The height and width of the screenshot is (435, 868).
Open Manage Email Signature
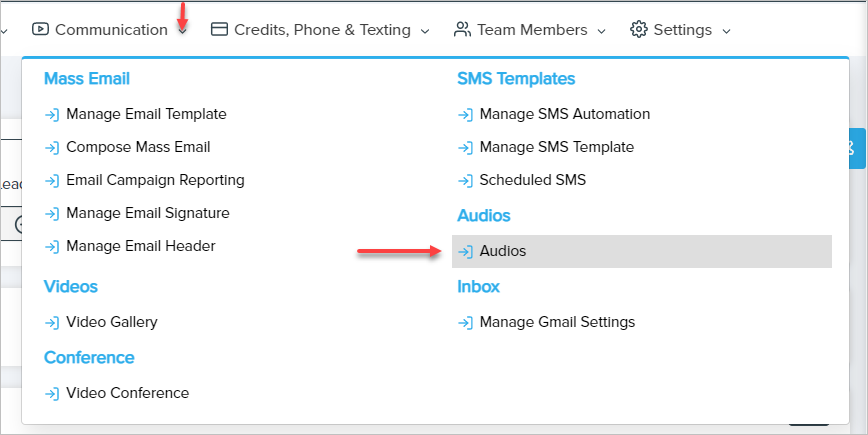(x=147, y=213)
